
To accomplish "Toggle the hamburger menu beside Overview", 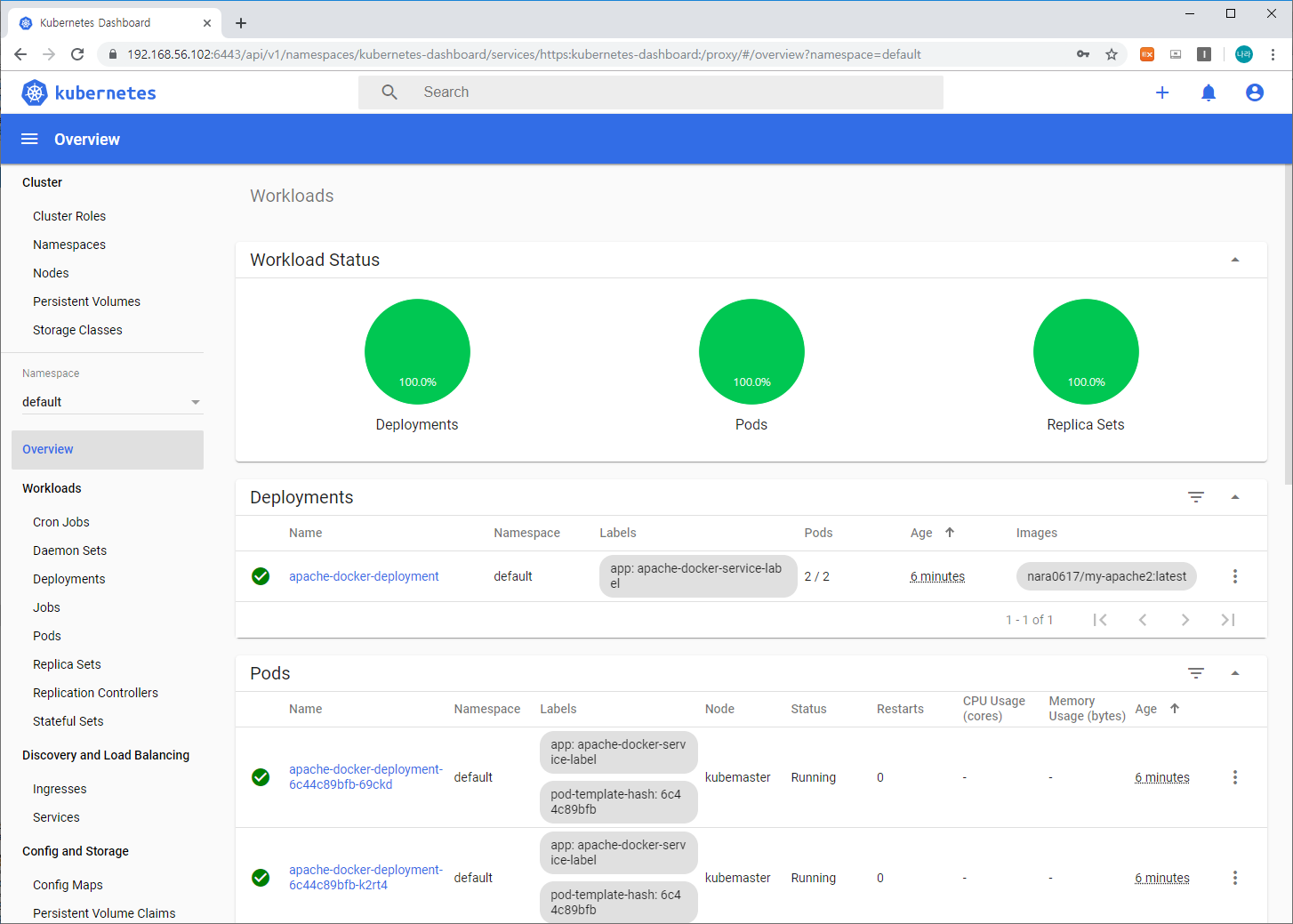I will point(29,139).
